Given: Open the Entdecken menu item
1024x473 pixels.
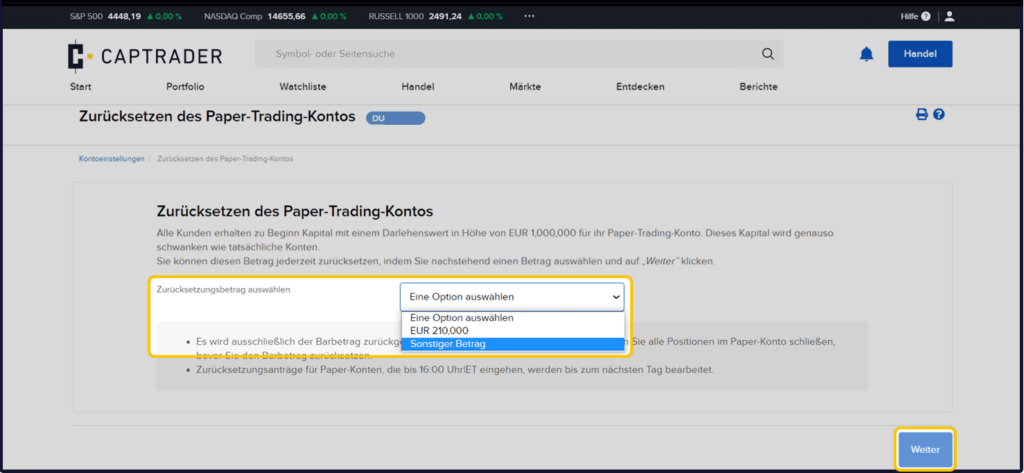Looking at the screenshot, I should [x=640, y=87].
